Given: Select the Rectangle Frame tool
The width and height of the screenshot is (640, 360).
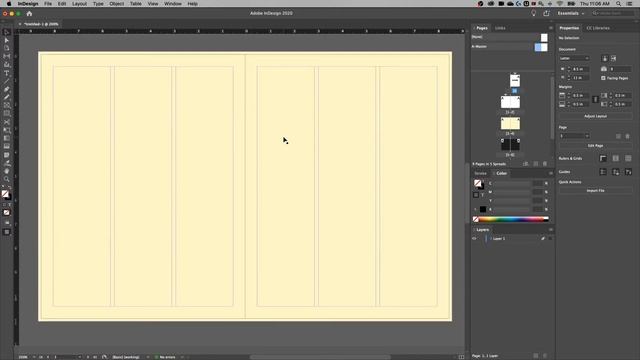Looking at the screenshot, I should [7, 105].
